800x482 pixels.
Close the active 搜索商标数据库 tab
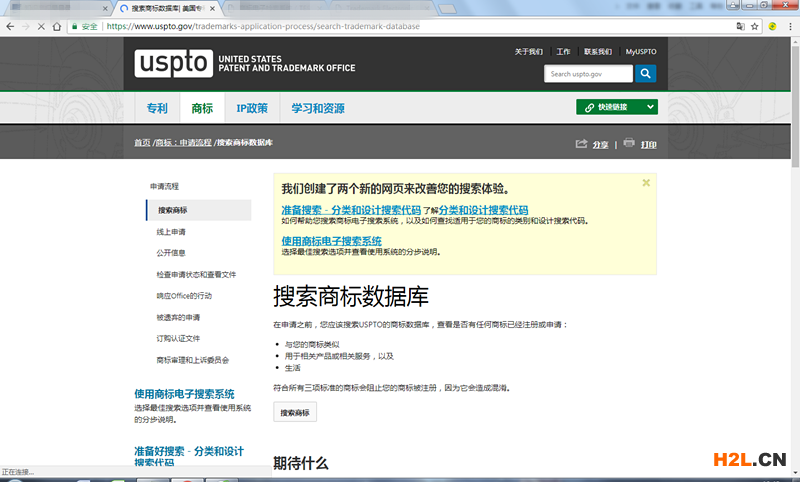point(212,9)
